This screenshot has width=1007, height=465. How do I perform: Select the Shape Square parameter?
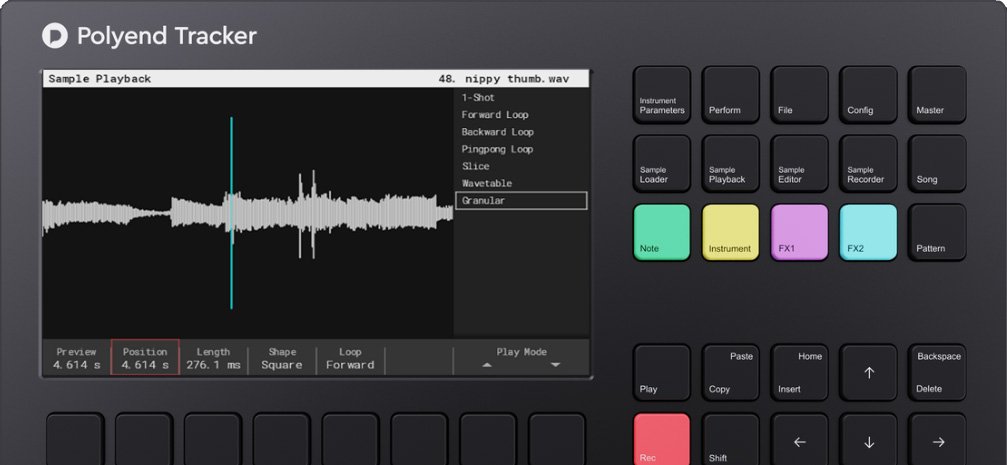[282, 358]
